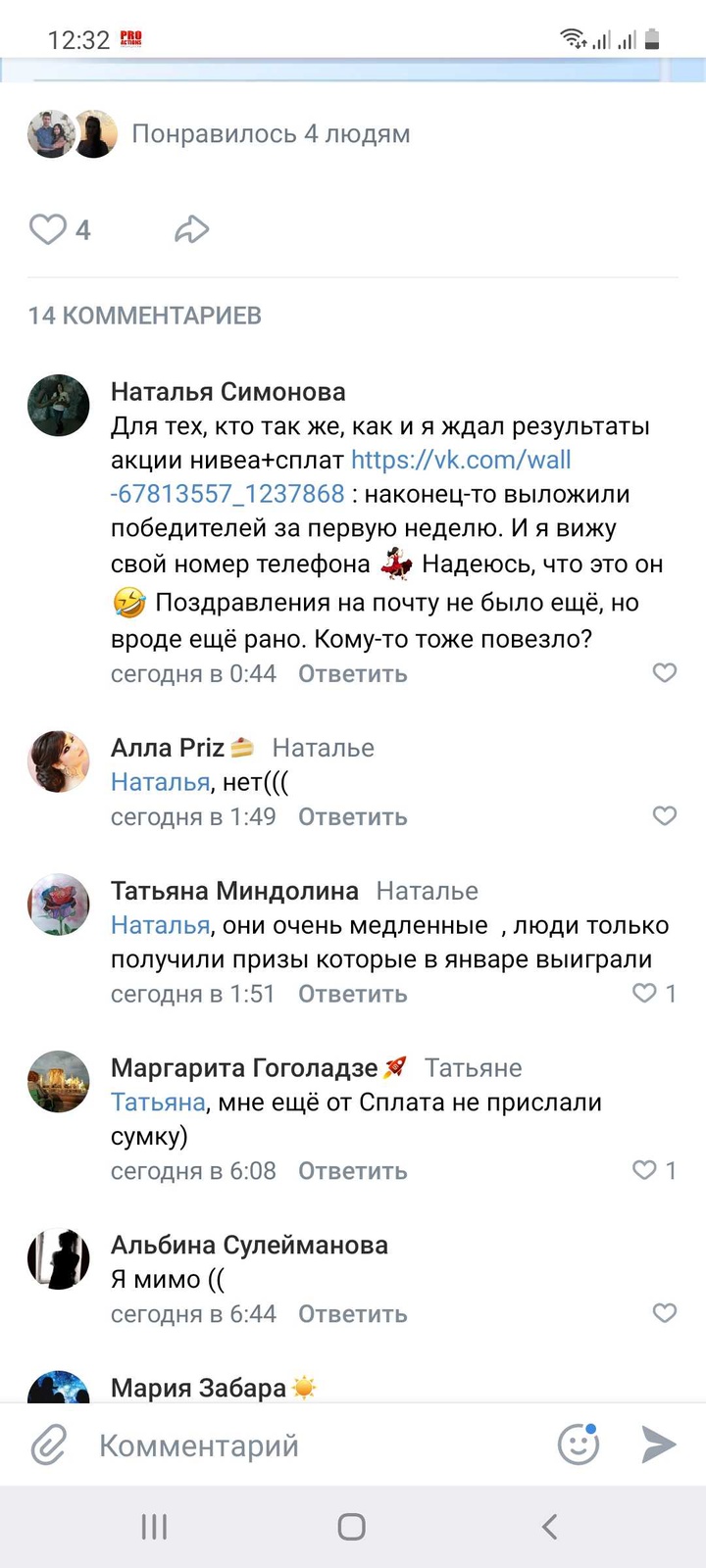
Task: Open Маргарита Гоголадзе's profile name
Action: pos(244,1067)
